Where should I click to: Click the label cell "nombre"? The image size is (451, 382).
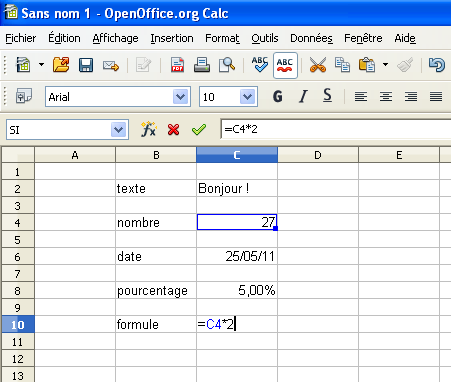coord(156,222)
